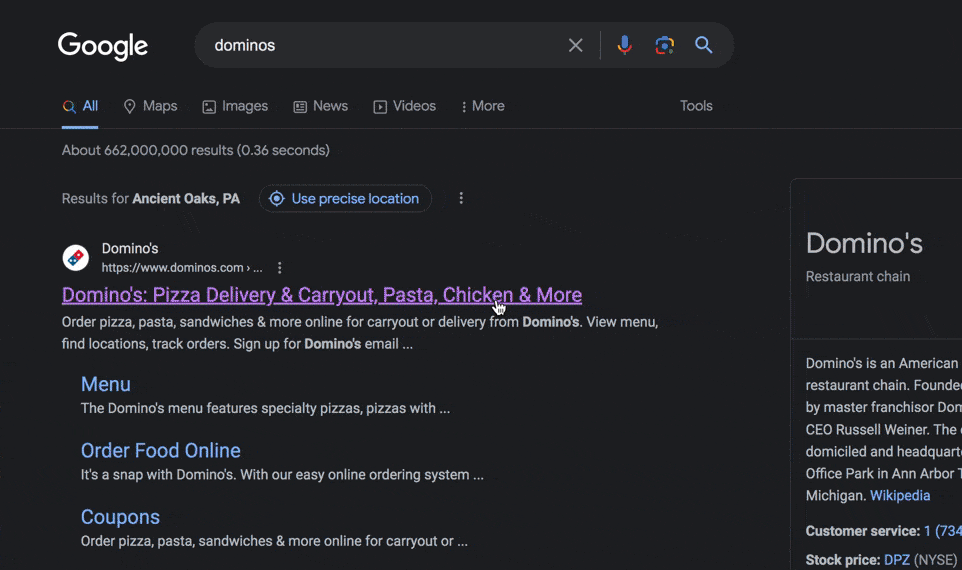
Task: Switch to the Maps tab
Action: [x=150, y=106]
